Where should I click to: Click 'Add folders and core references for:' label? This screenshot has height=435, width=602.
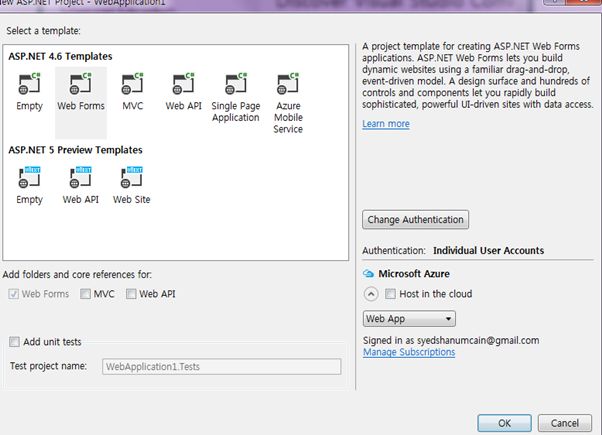click(x=77, y=275)
